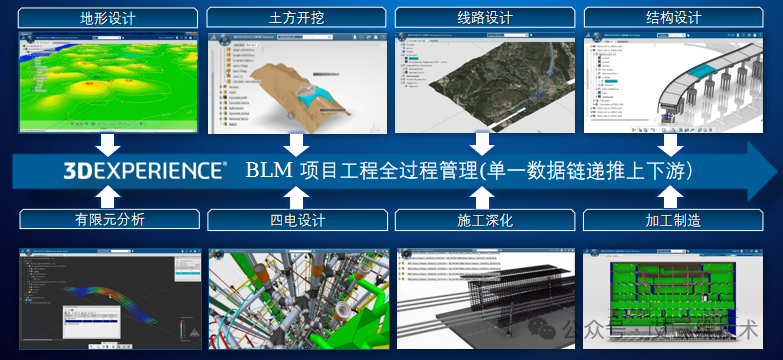Screen dimensions: 783x360
Task: Click the cyan highlighted tree node in the viaduct screenshot
Action: pos(611,81)
